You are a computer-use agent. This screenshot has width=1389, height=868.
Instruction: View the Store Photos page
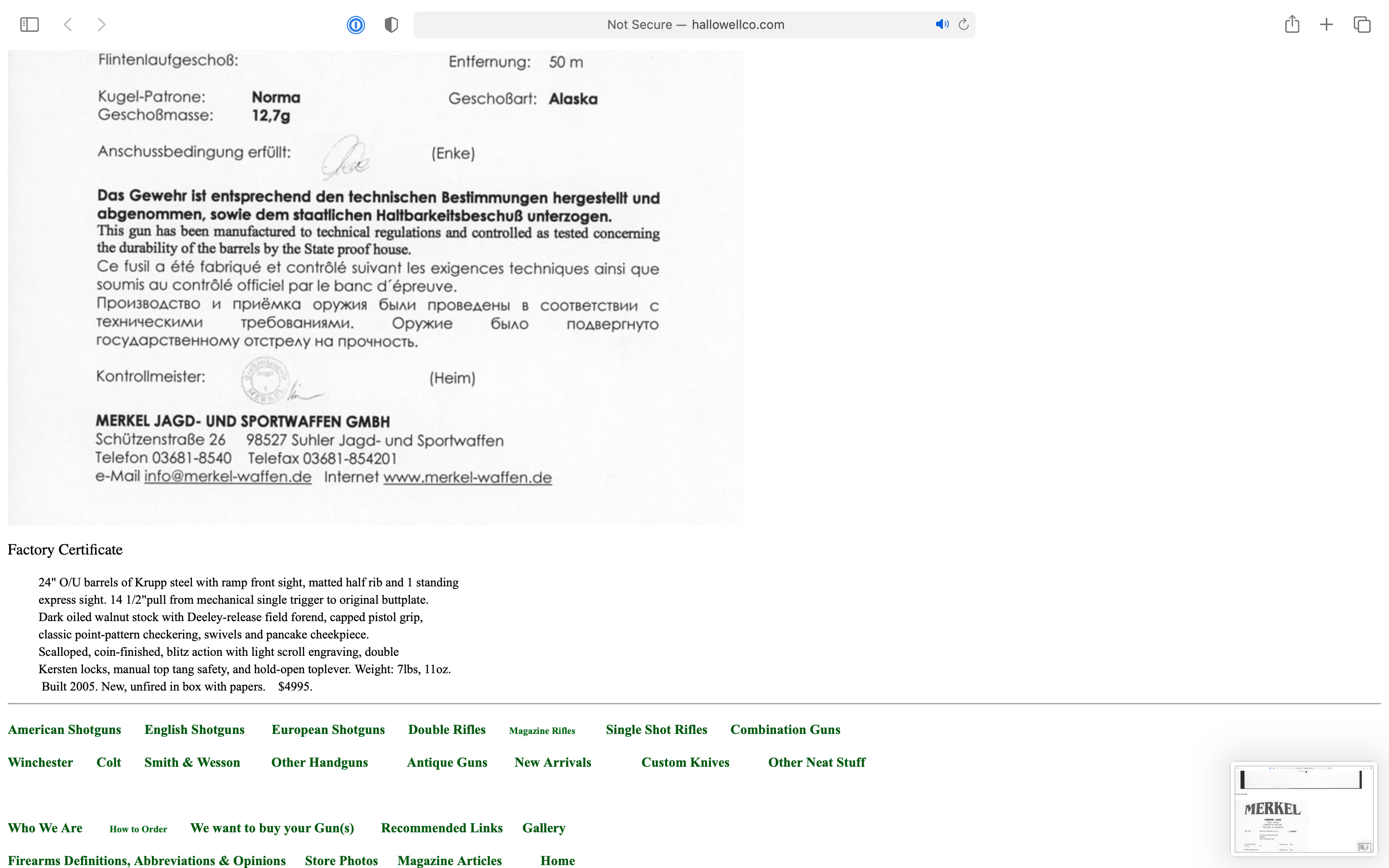341,861
